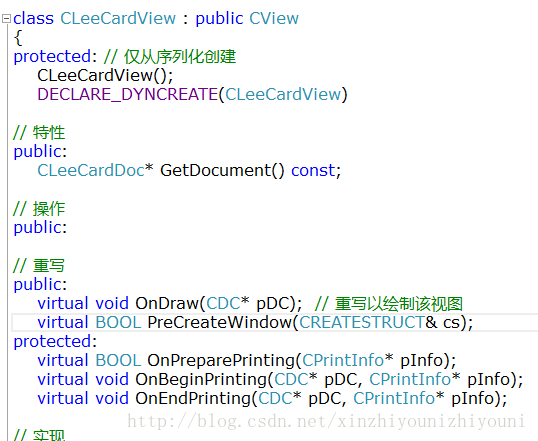Click the GetDocument() function name
538x441 pixels.
click(222, 171)
